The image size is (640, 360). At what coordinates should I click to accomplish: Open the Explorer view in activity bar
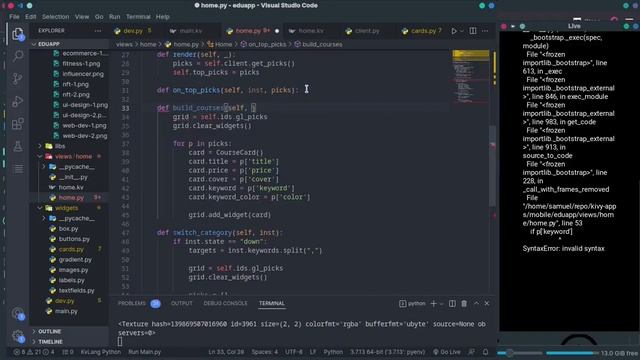[x=18, y=34]
